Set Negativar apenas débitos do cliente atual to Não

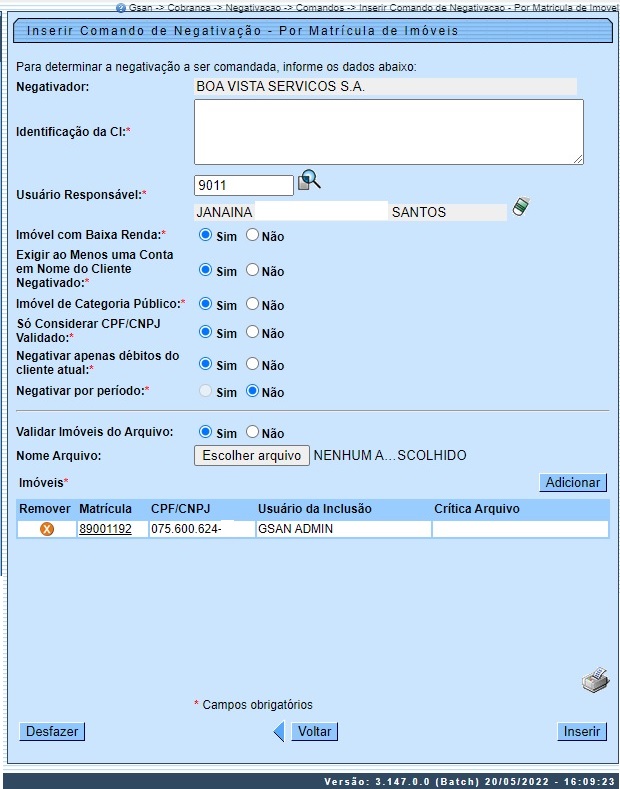[x=253, y=364]
